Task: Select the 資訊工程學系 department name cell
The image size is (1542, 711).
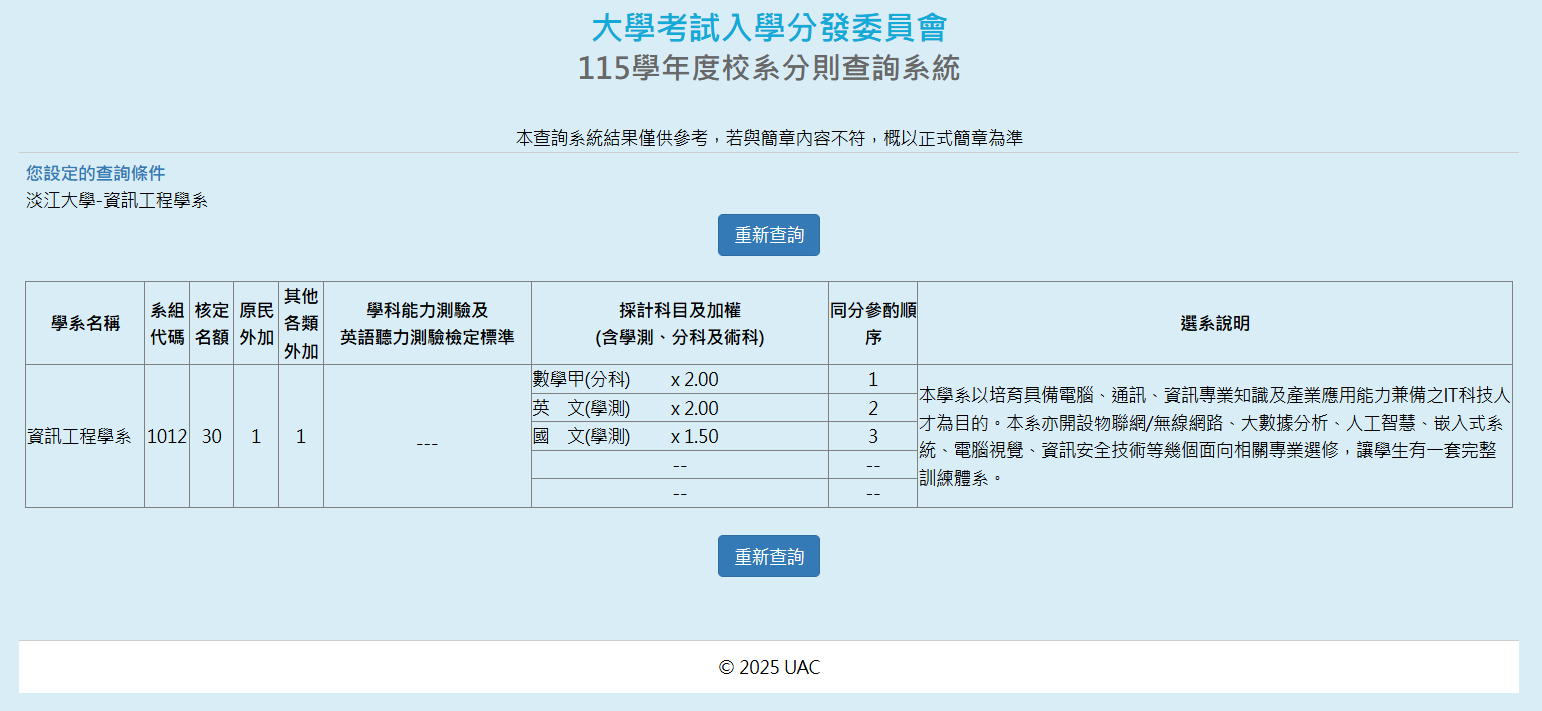Action: 79,437
